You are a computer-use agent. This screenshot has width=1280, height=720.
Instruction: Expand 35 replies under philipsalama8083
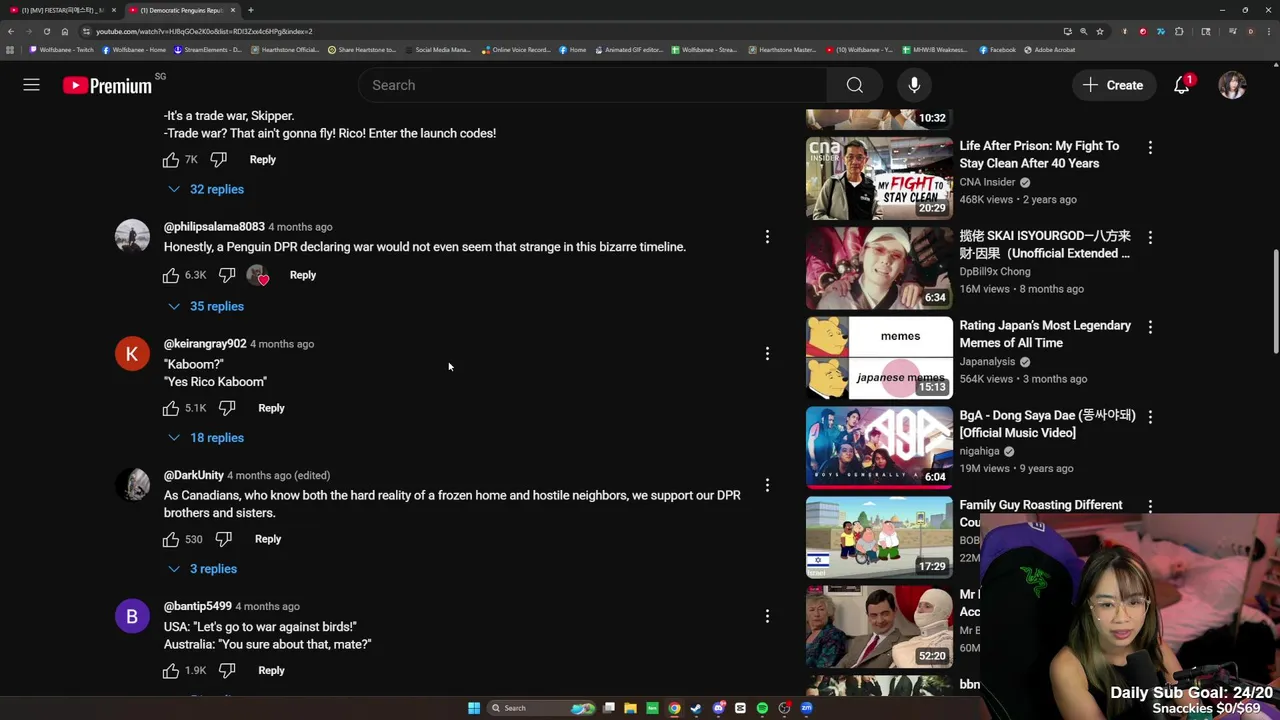coord(206,306)
